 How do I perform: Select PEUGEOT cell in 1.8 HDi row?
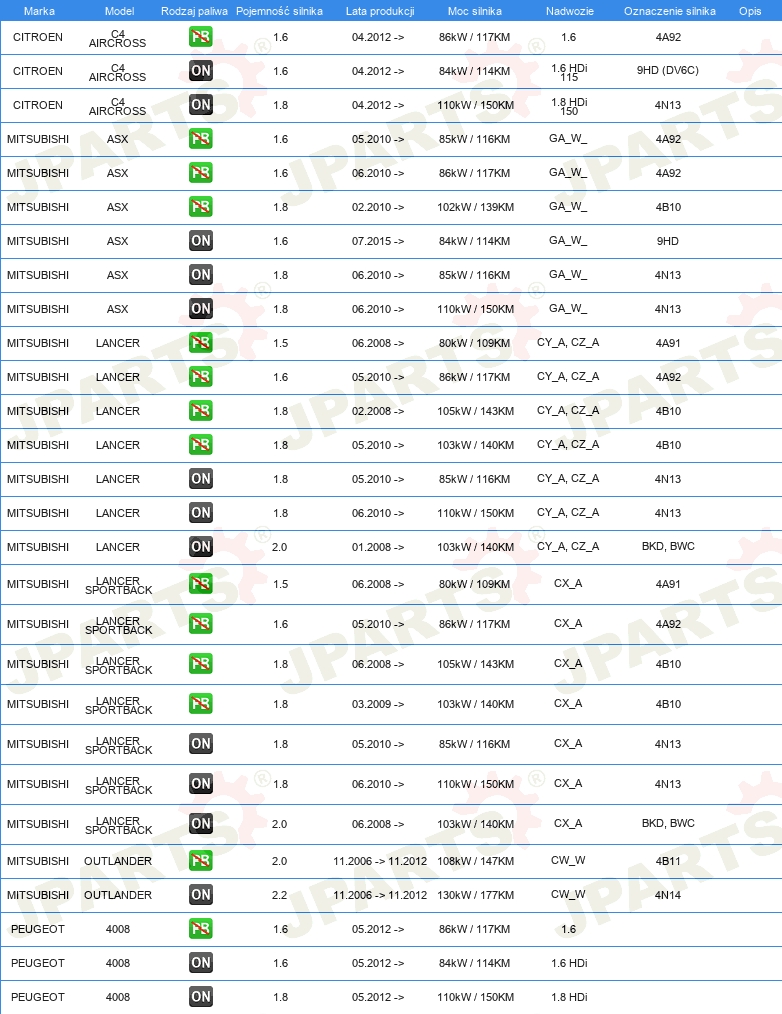tap(38, 997)
